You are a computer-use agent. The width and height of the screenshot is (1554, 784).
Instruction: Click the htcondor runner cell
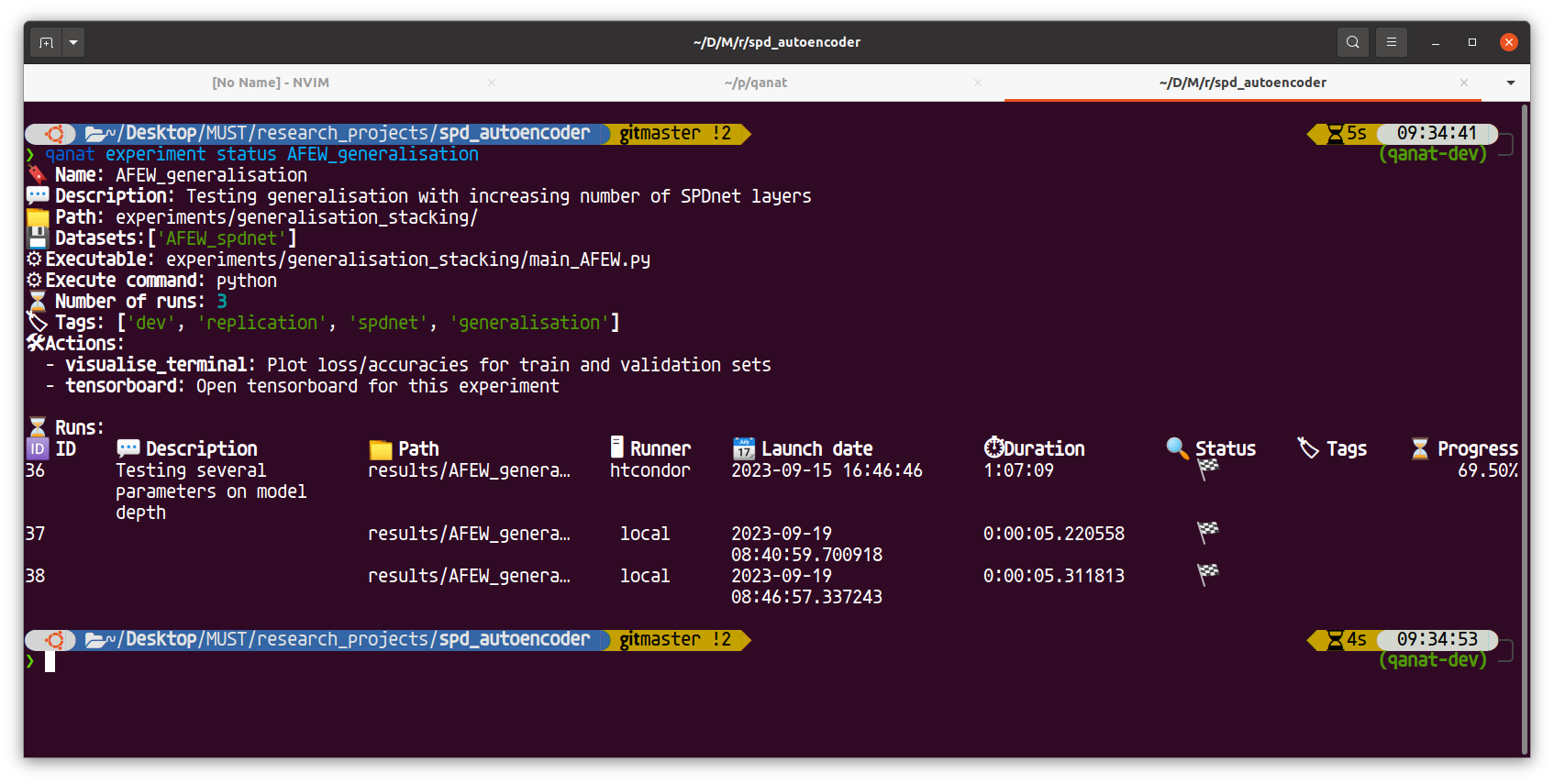coord(649,470)
